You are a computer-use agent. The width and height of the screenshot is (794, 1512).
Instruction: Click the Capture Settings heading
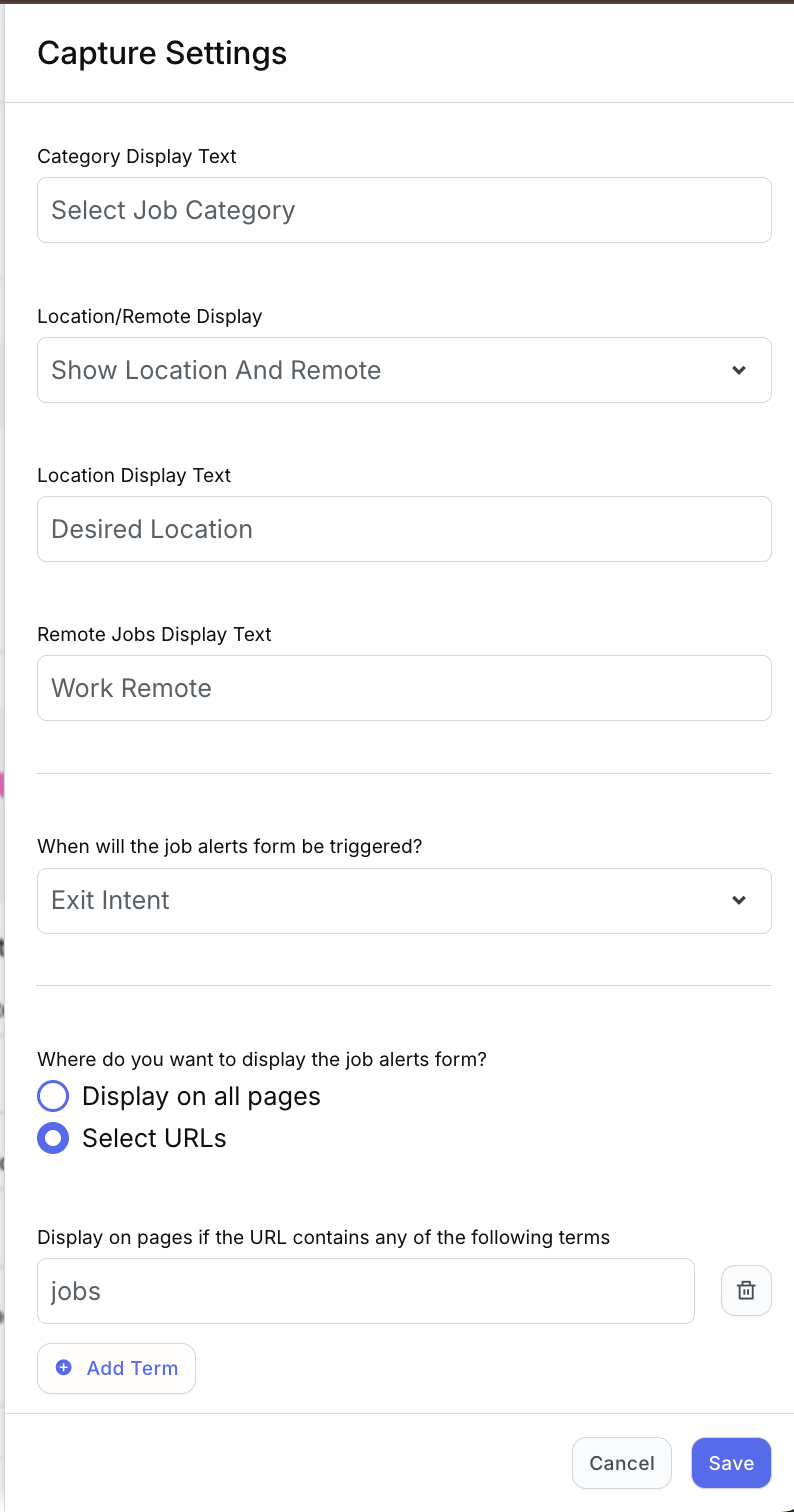coord(162,53)
